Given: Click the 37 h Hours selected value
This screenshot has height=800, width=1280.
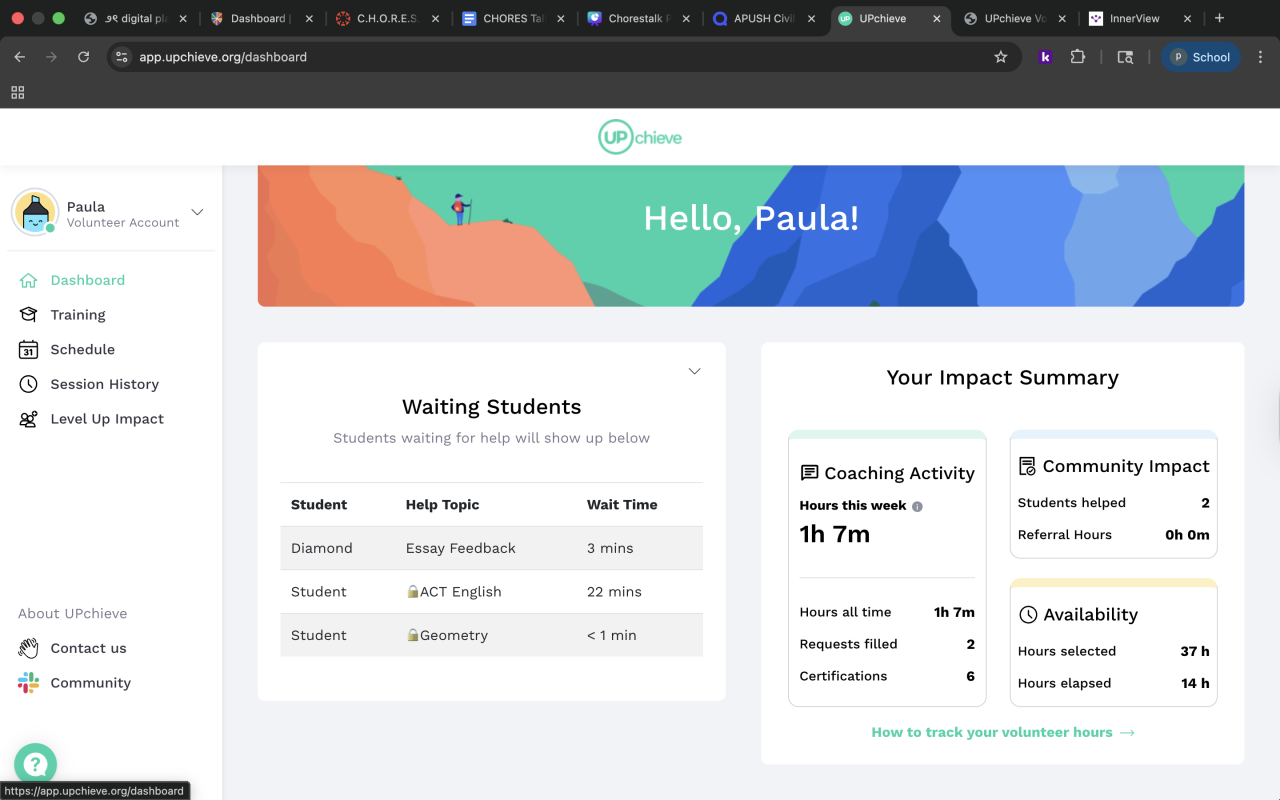Looking at the screenshot, I should click(1195, 651).
